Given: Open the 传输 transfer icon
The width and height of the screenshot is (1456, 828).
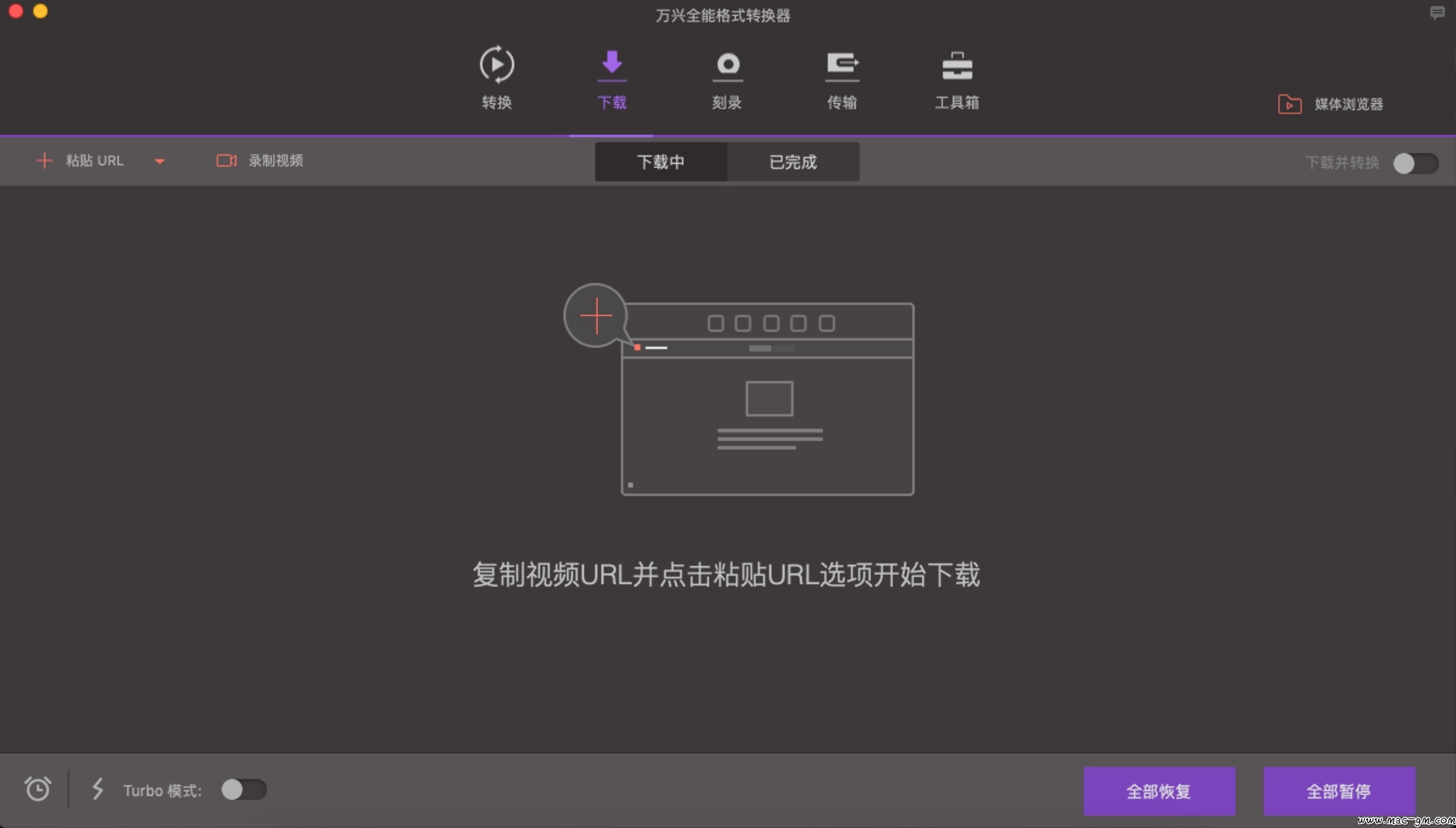Looking at the screenshot, I should (x=842, y=66).
